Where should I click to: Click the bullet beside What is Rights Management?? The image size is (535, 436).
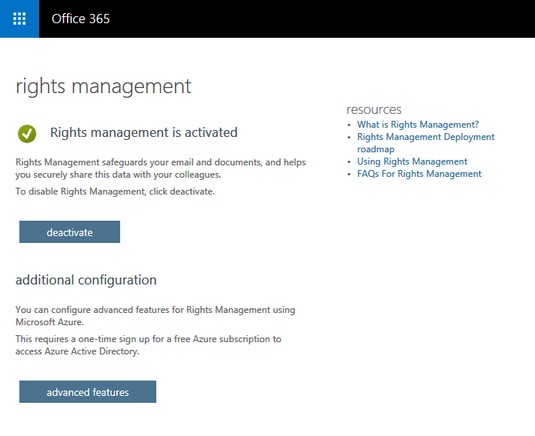[x=349, y=125]
